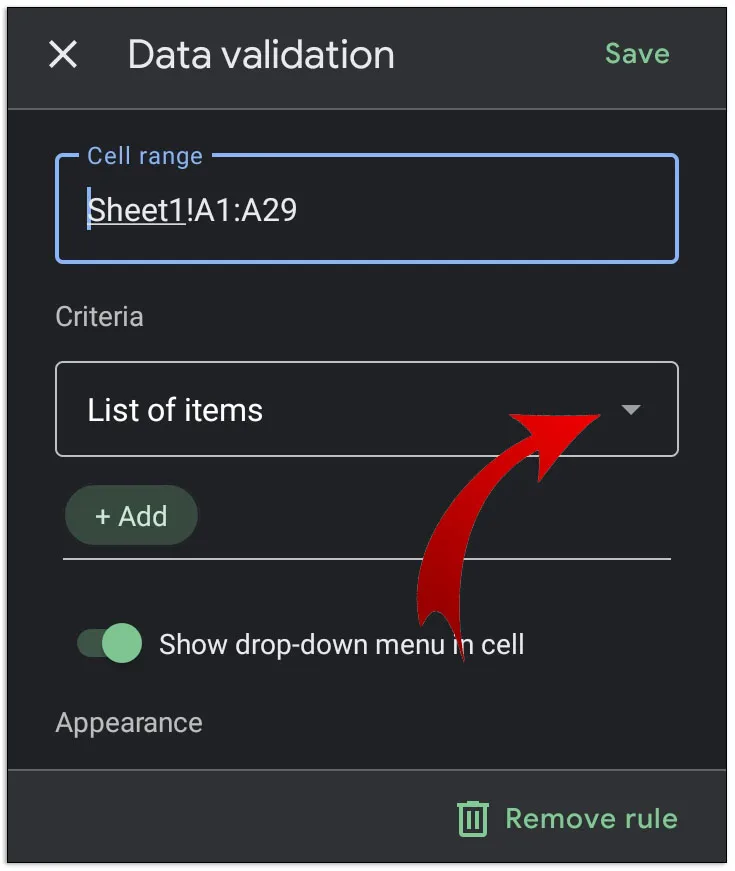735x871 pixels.
Task: Click the Remove rule text
Action: click(x=591, y=819)
